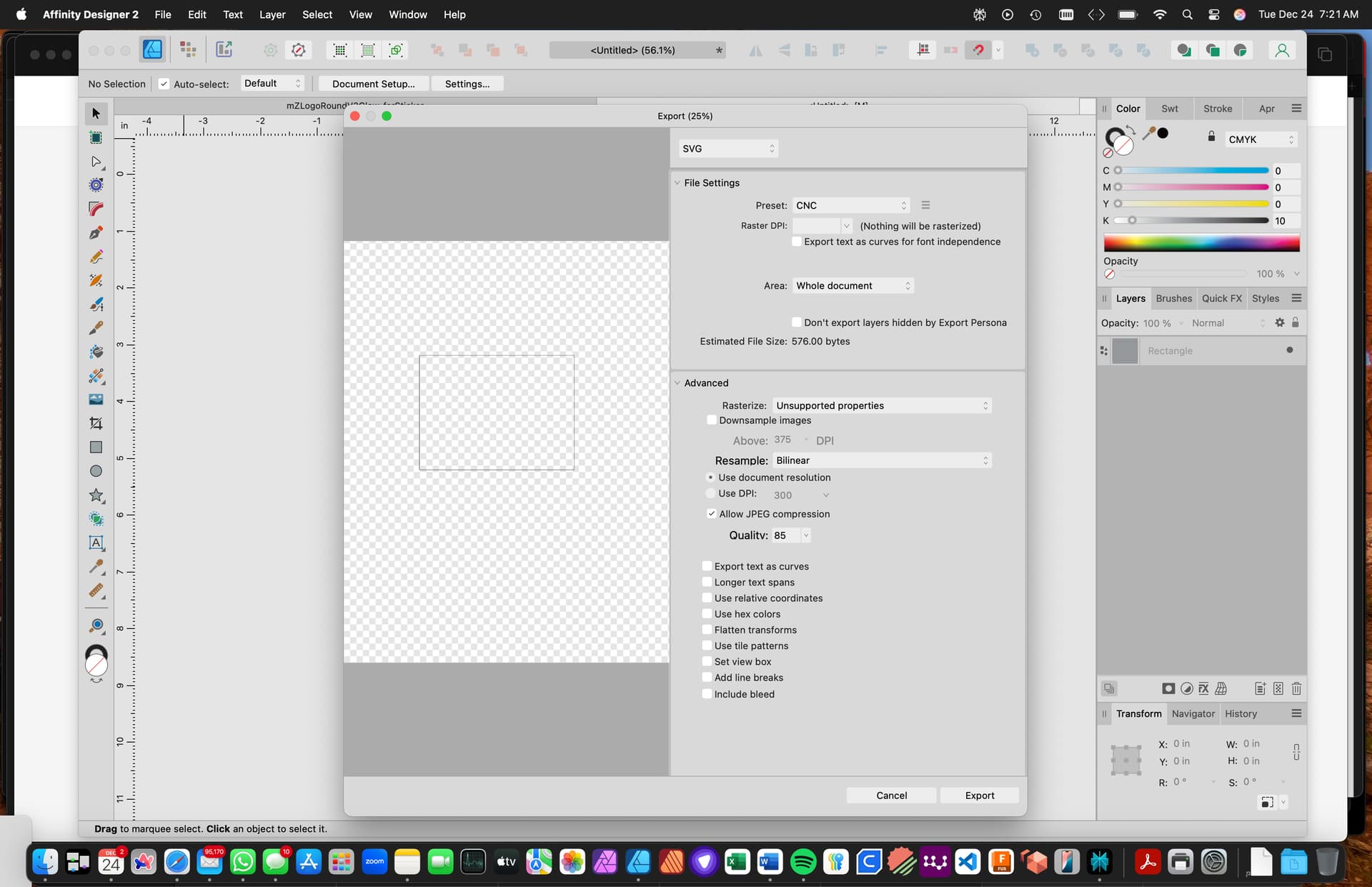Select the Move tool arrow
The height and width of the screenshot is (887, 1372).
(96, 114)
